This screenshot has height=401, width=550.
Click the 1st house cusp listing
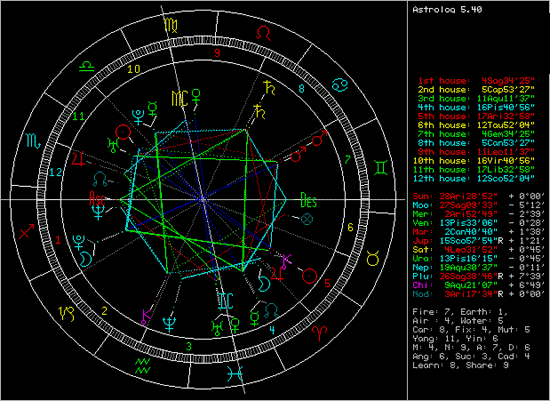pyautogui.click(x=476, y=81)
